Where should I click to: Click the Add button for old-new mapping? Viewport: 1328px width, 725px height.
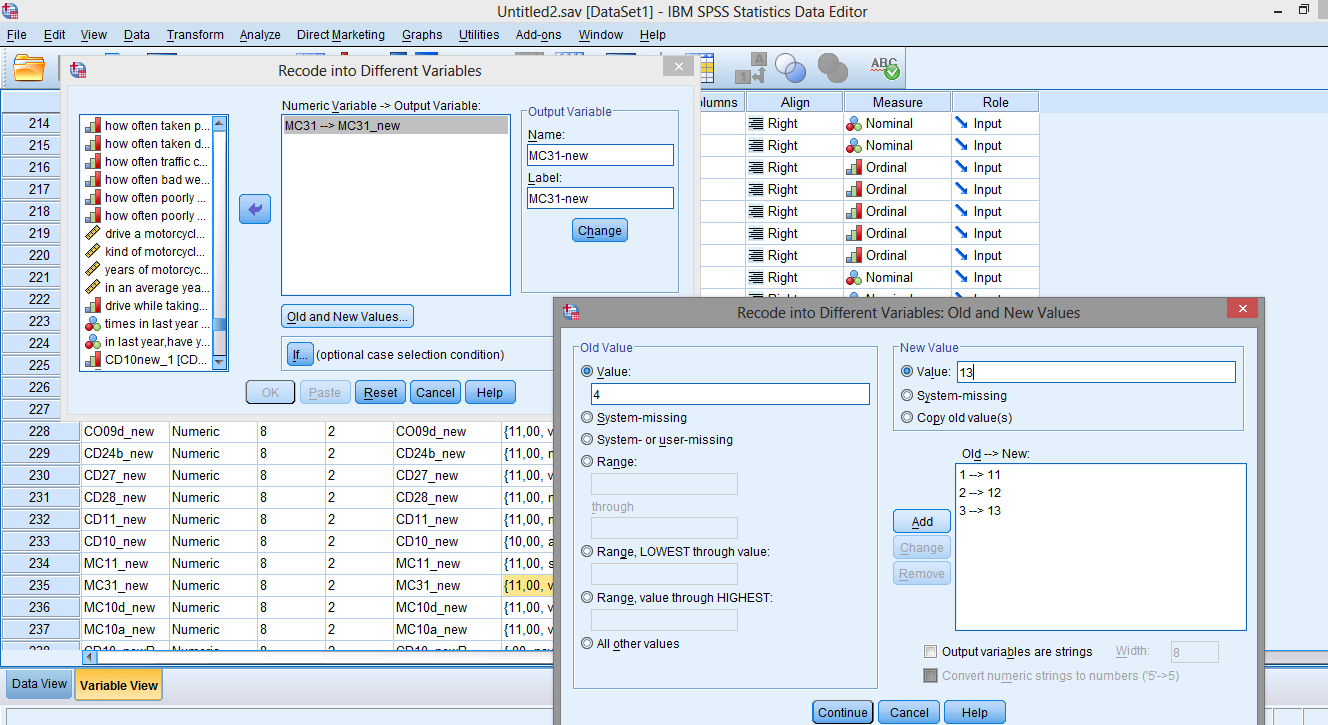[922, 521]
